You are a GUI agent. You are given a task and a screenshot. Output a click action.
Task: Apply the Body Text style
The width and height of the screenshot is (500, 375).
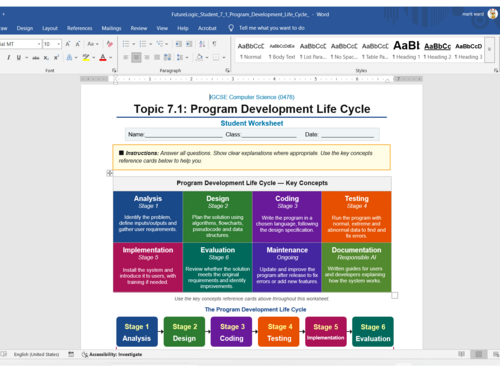282,51
